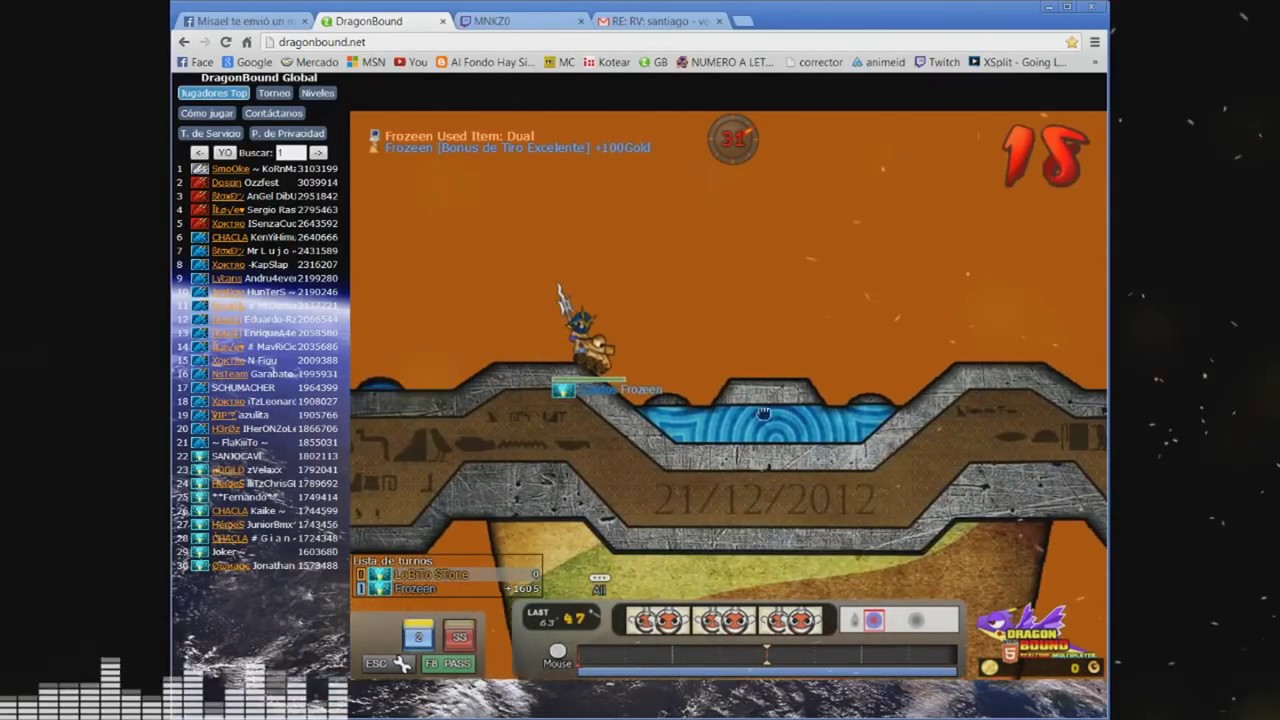The width and height of the screenshot is (1280, 720).
Task: Select the leftmost Dual item slot
Action: (x=657, y=620)
